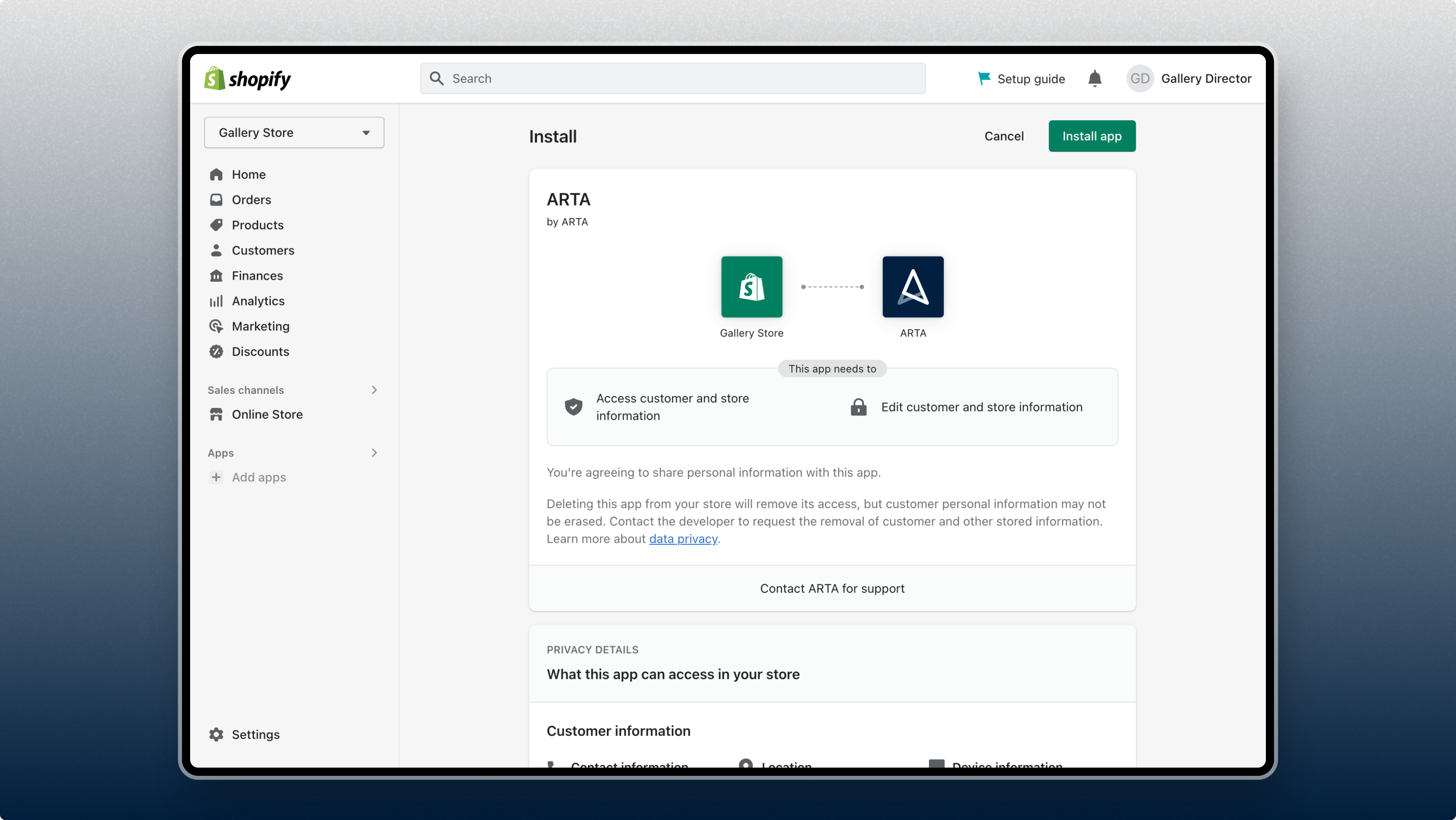Viewport: 1456px width, 820px height.
Task: Go to Orders in sidebar
Action: point(251,200)
